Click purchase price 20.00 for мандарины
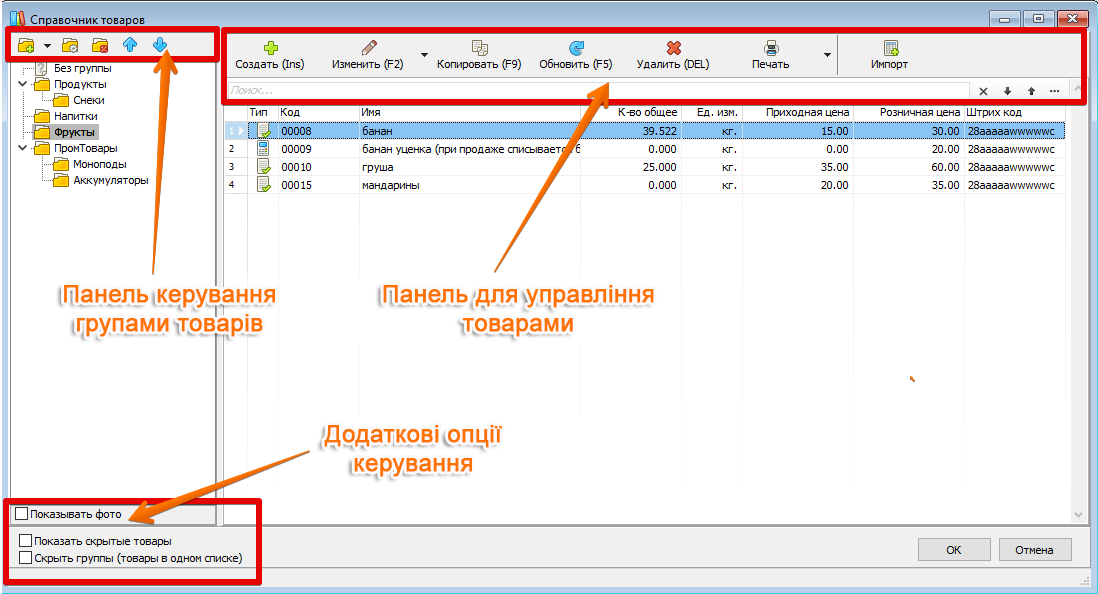This screenshot has height=594, width=1098. click(x=834, y=186)
